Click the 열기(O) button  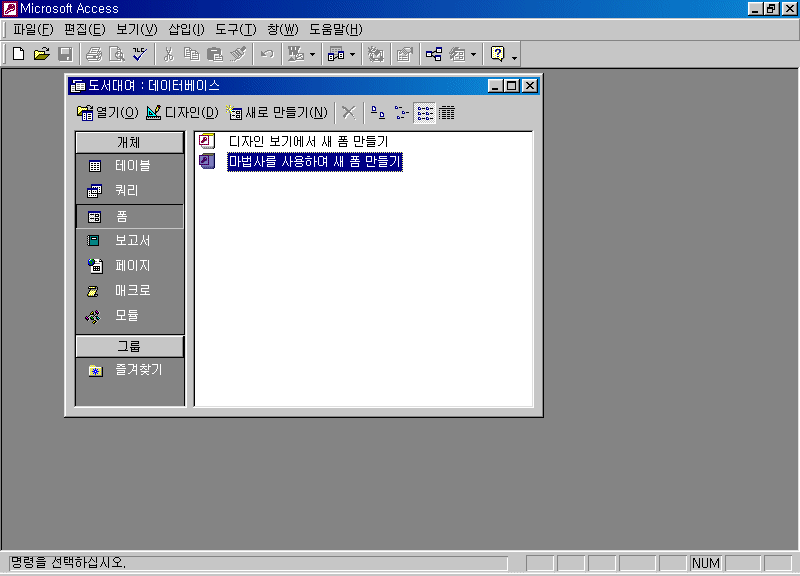pyautogui.click(x=107, y=112)
